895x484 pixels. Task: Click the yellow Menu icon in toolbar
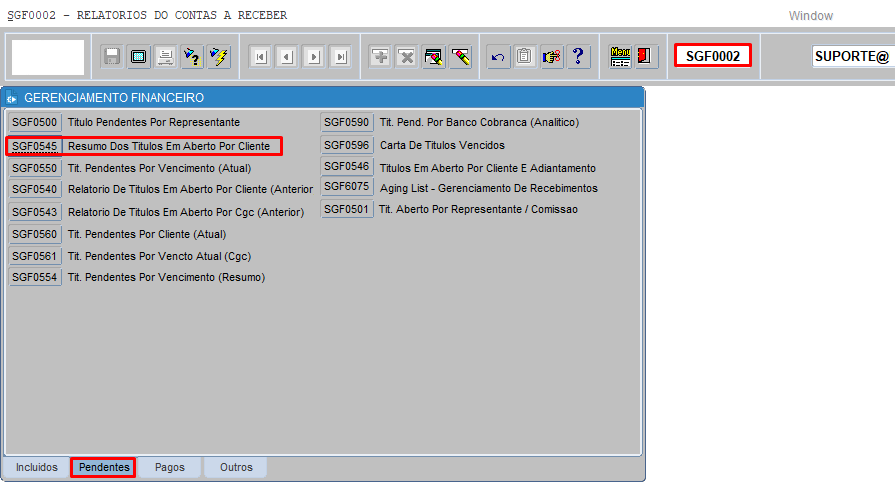pos(620,57)
